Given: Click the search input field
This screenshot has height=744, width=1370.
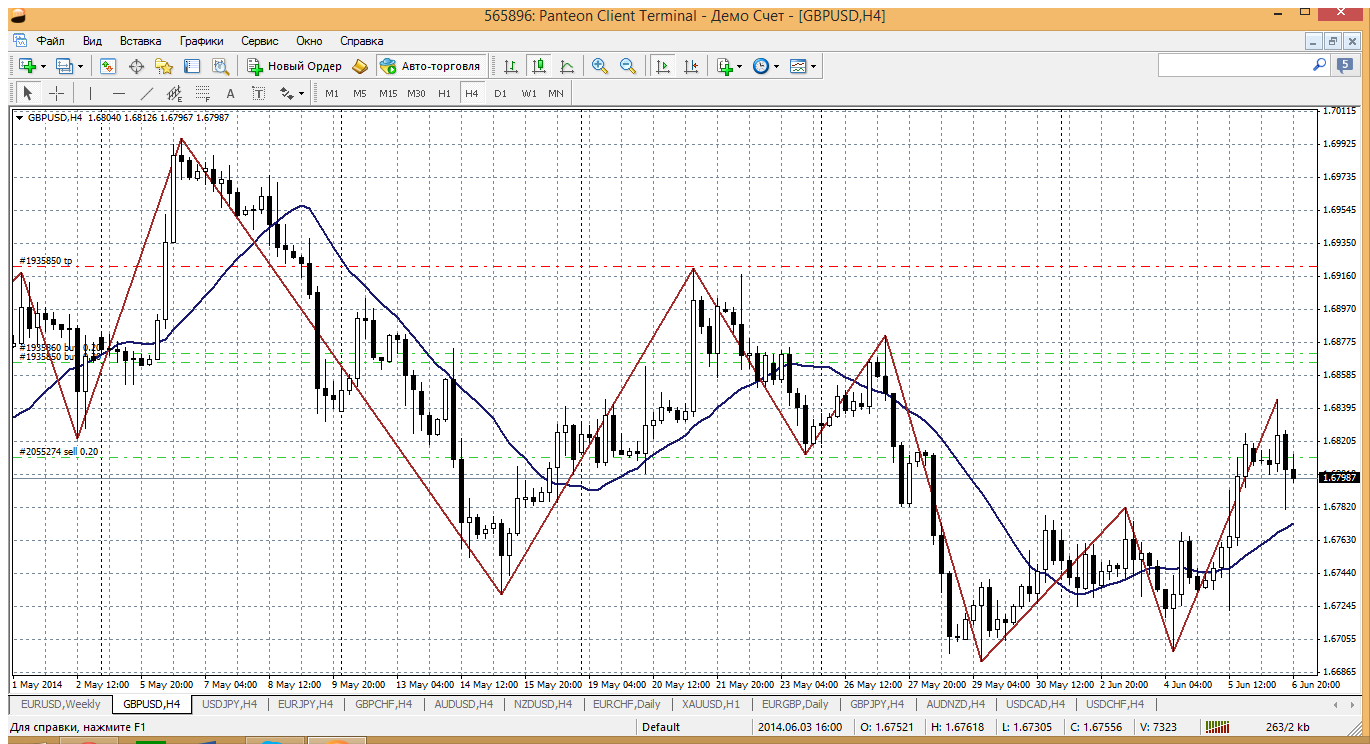Looking at the screenshot, I should (1235, 65).
